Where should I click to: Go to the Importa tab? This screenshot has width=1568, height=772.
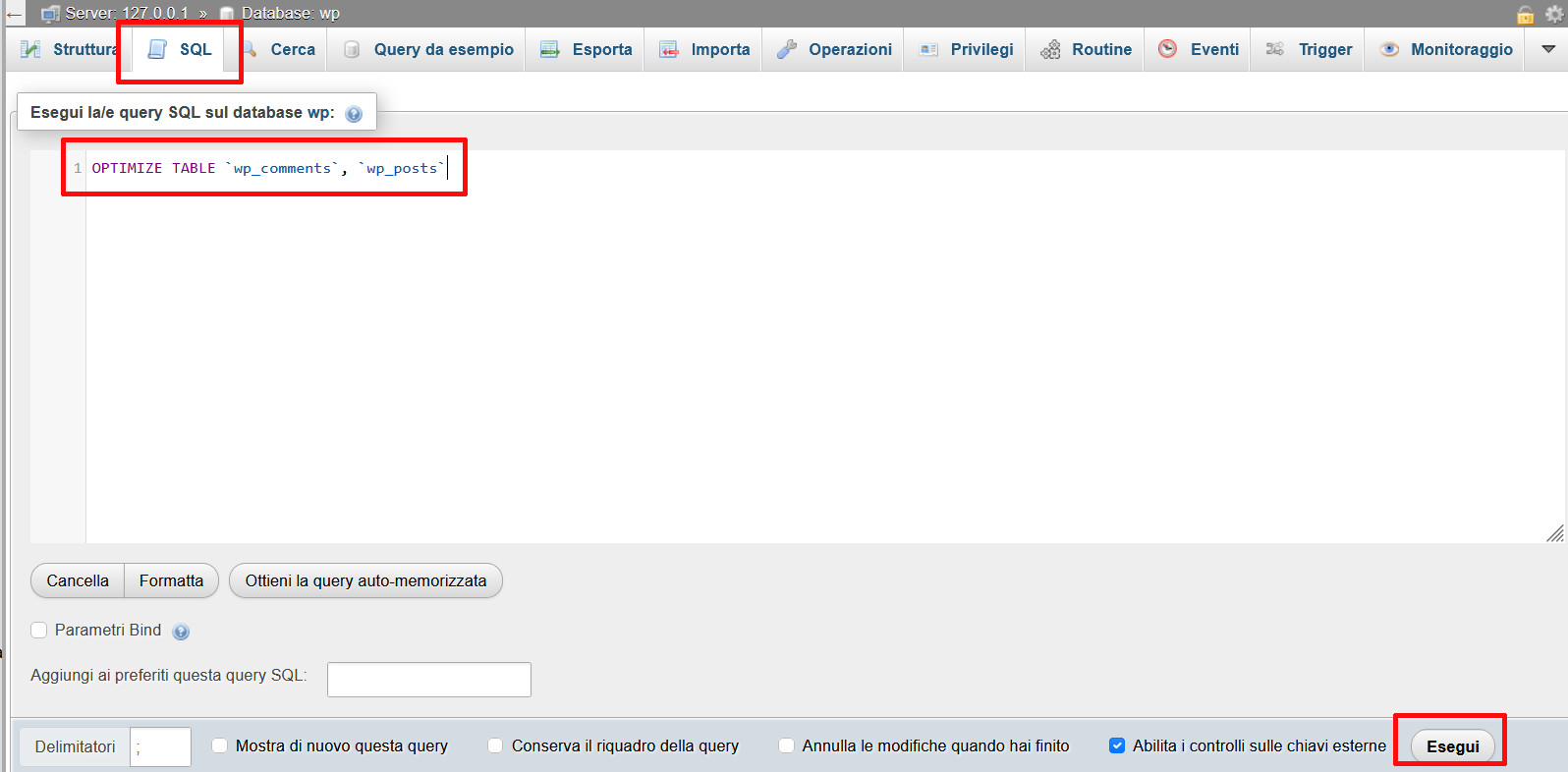[704, 49]
